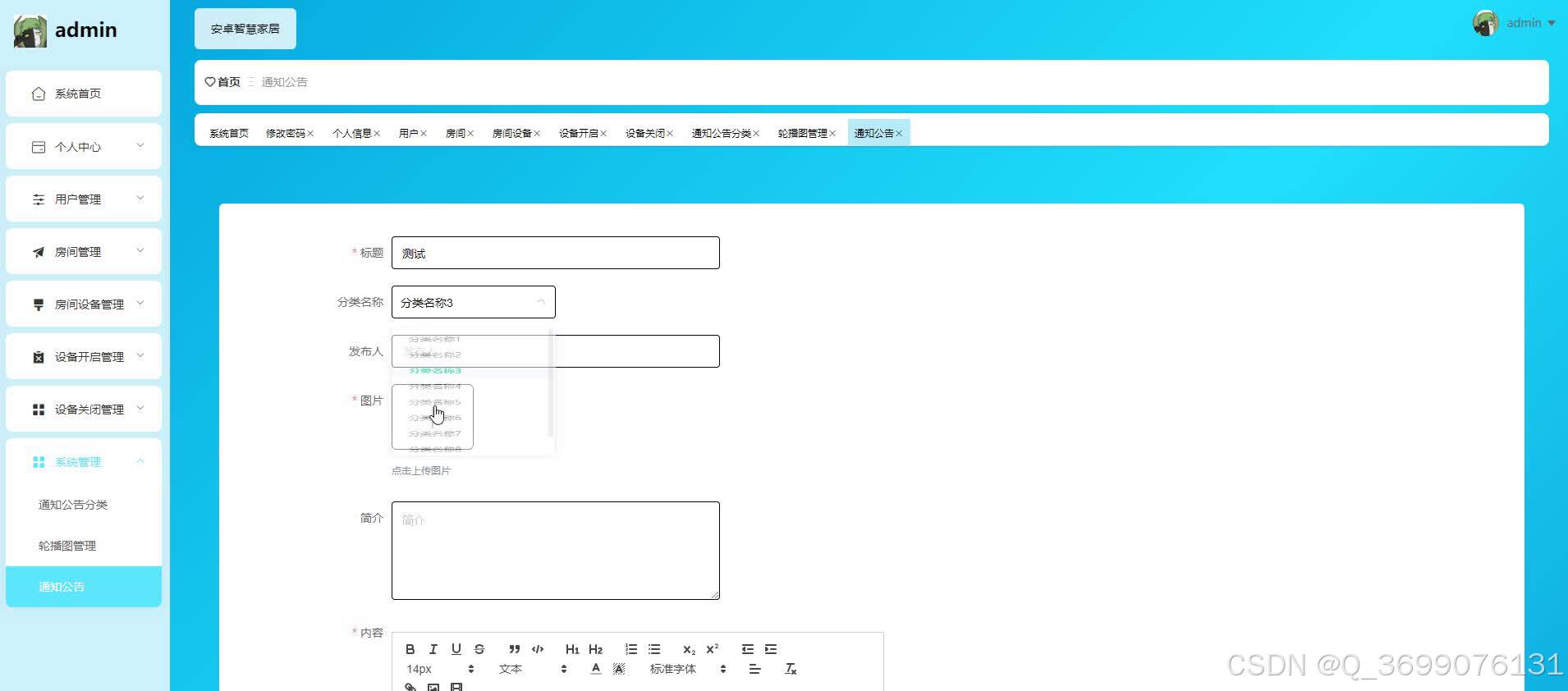1568x691 pixels.
Task: Apply superscript formatting
Action: [713, 649]
